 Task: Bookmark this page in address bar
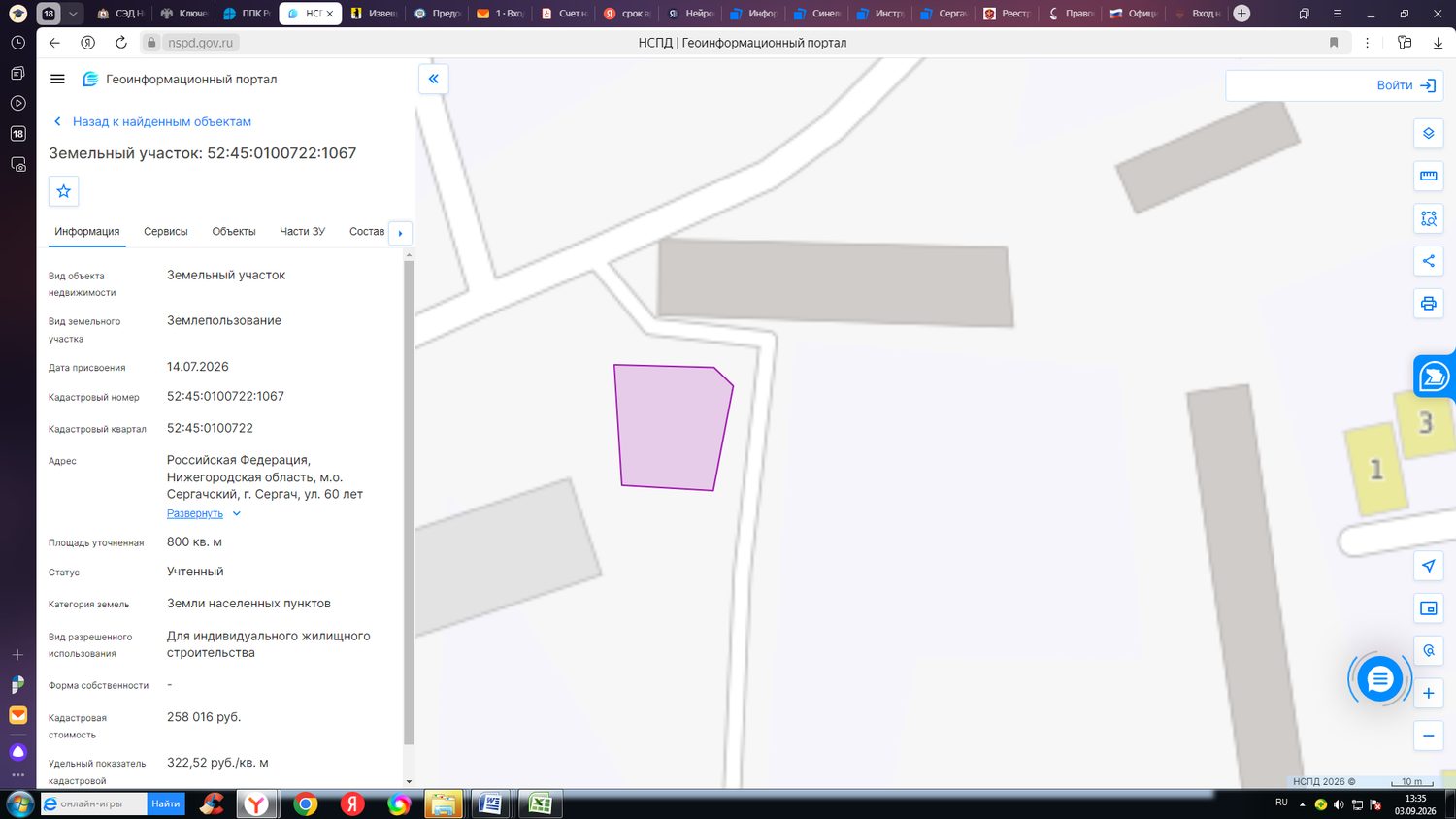tap(1334, 43)
